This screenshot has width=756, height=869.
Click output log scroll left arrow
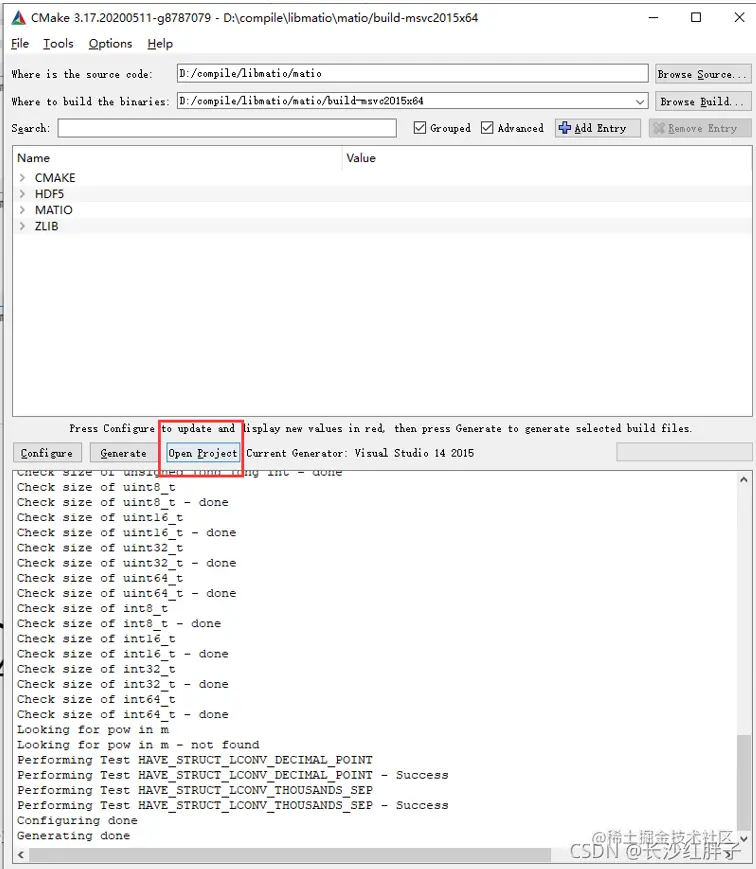click(x=21, y=855)
